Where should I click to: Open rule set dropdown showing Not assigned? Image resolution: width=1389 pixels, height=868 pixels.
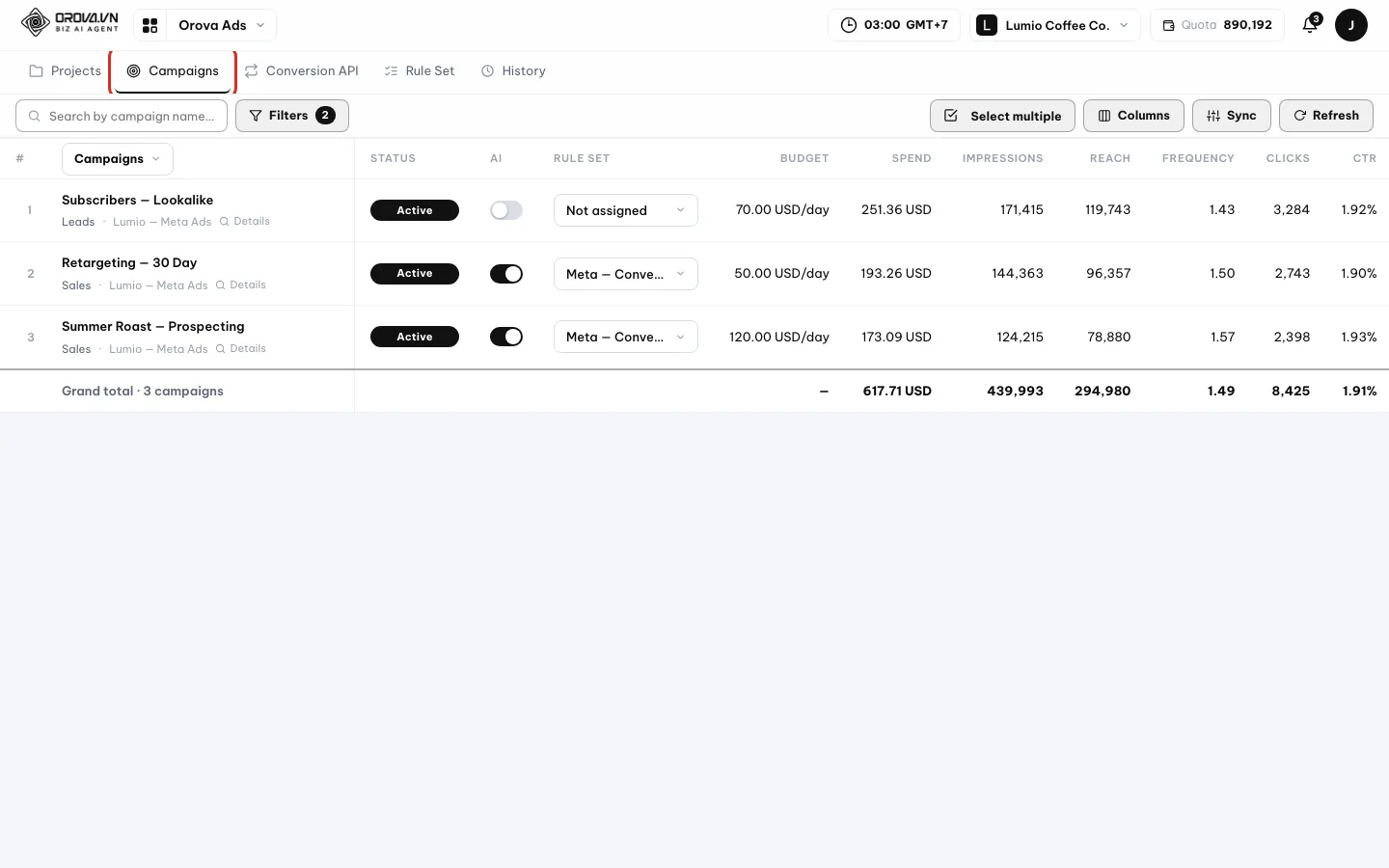tap(626, 210)
